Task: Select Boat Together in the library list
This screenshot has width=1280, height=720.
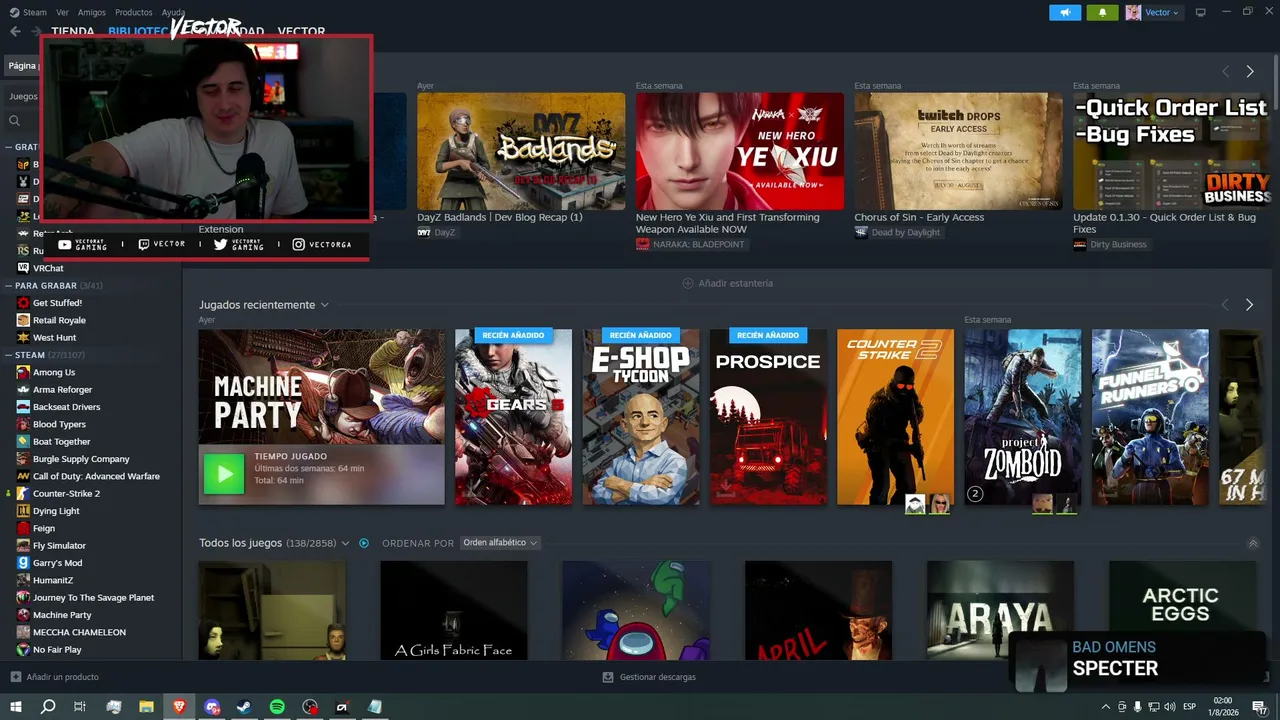Action: pyautogui.click(x=62, y=441)
